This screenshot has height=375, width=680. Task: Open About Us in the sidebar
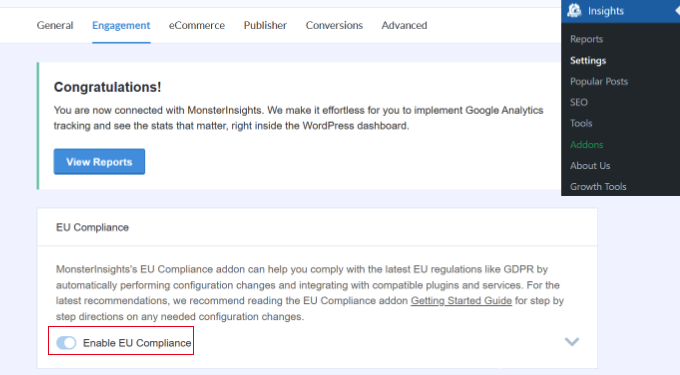[x=590, y=166]
